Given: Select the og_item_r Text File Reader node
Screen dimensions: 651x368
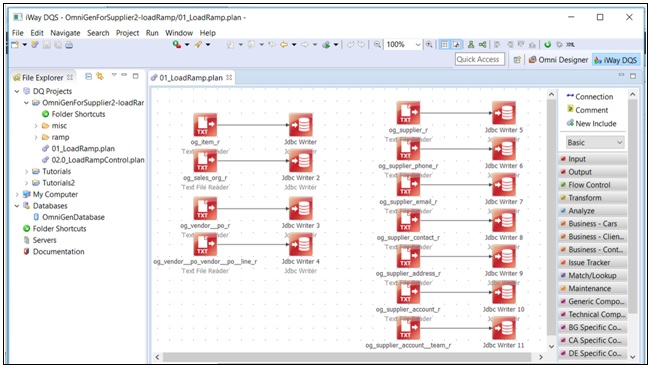Looking at the screenshot, I should pos(205,125).
